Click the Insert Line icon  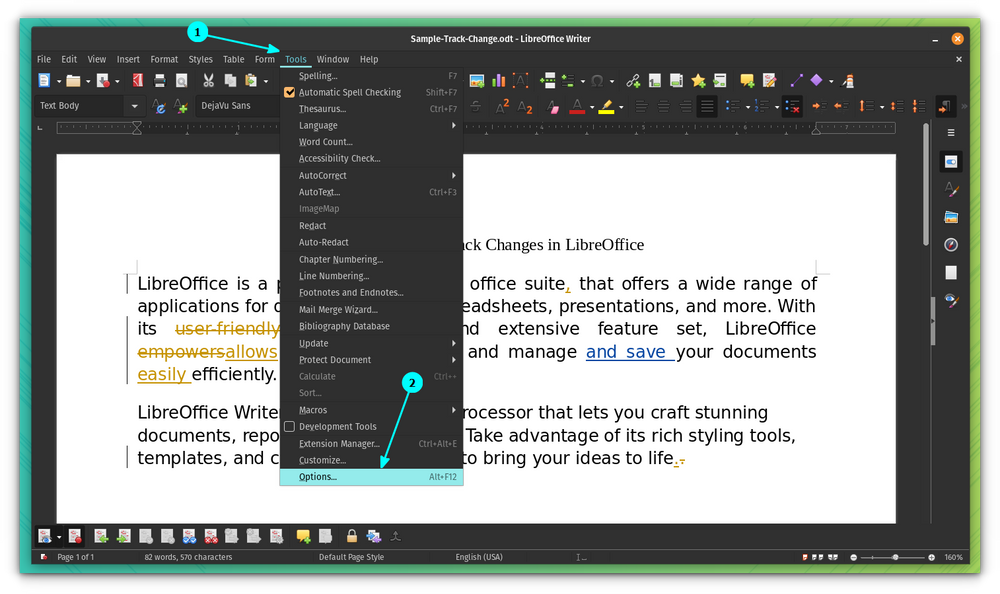[796, 81]
